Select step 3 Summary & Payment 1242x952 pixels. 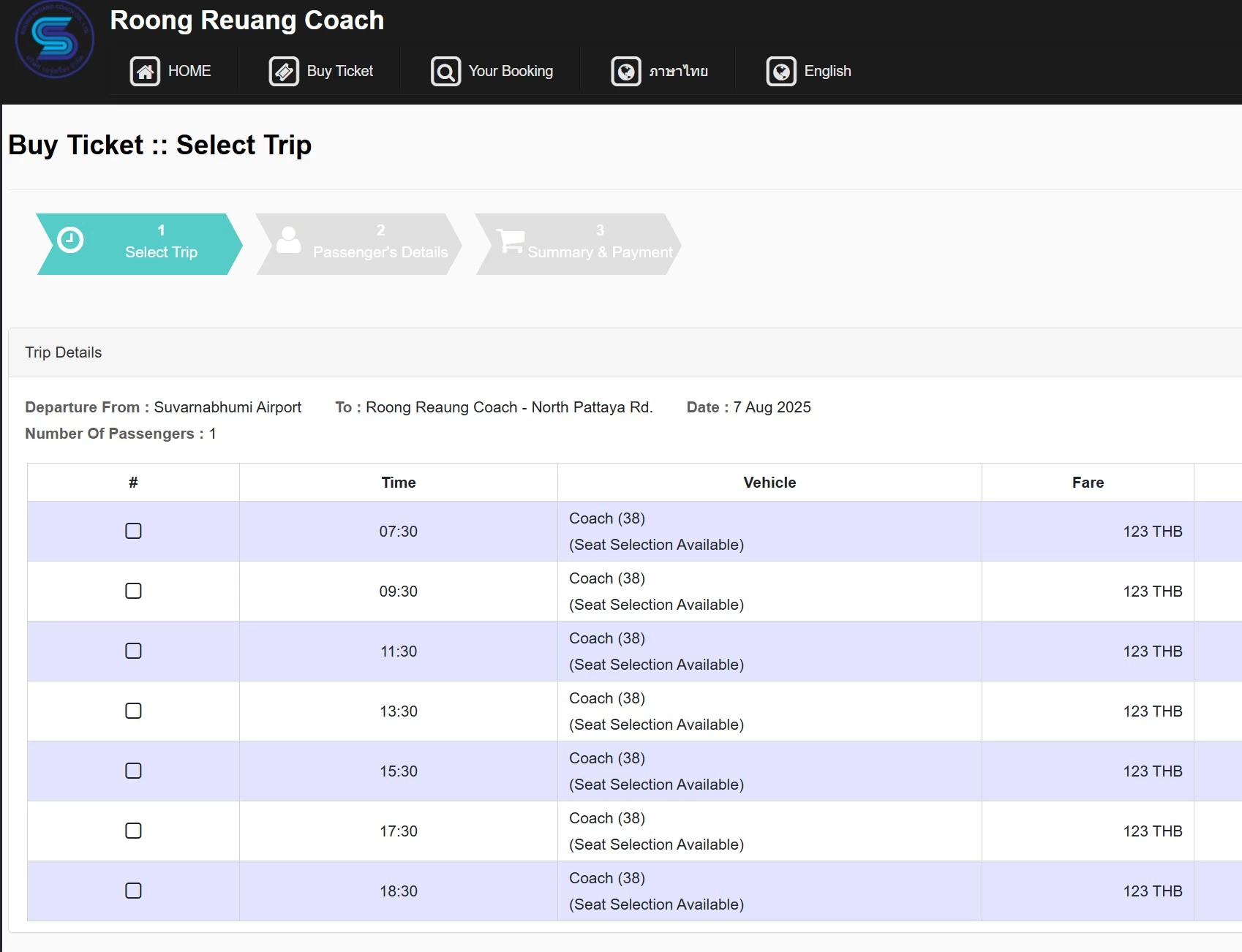(578, 244)
